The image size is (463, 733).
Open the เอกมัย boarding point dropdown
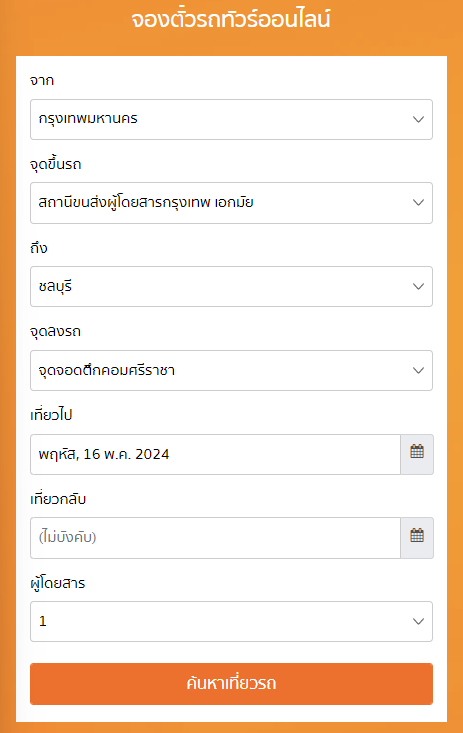pyautogui.click(x=232, y=203)
